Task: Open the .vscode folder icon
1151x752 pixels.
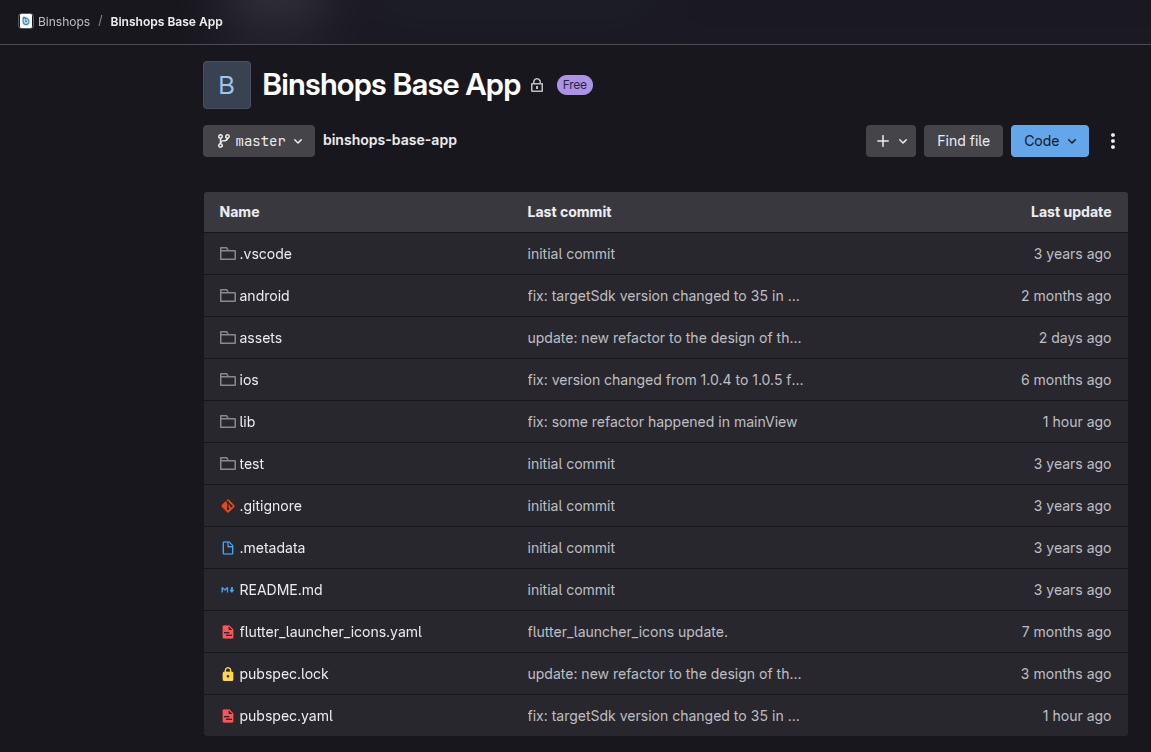Action: click(227, 254)
